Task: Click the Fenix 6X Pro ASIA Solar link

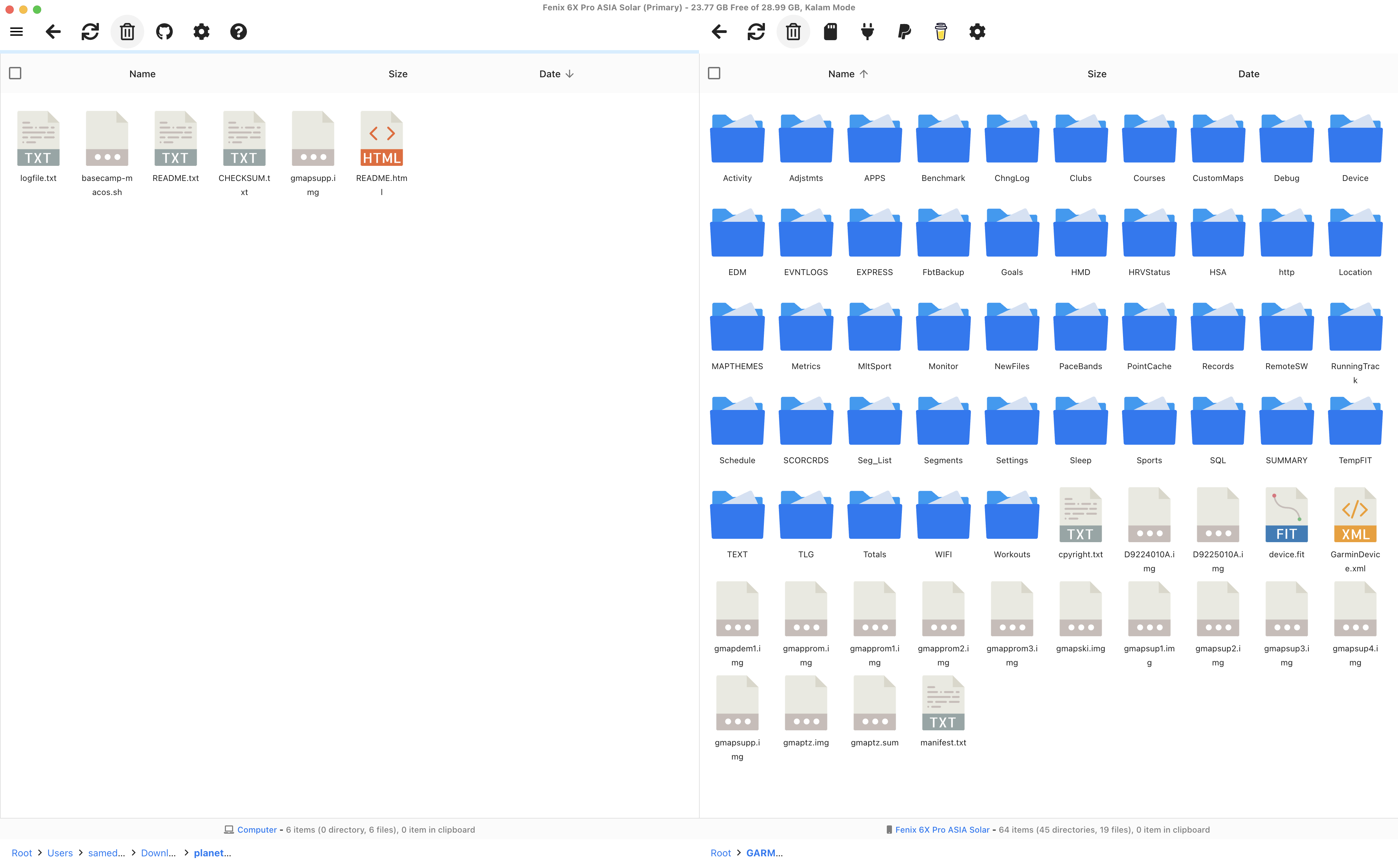Action: click(942, 829)
